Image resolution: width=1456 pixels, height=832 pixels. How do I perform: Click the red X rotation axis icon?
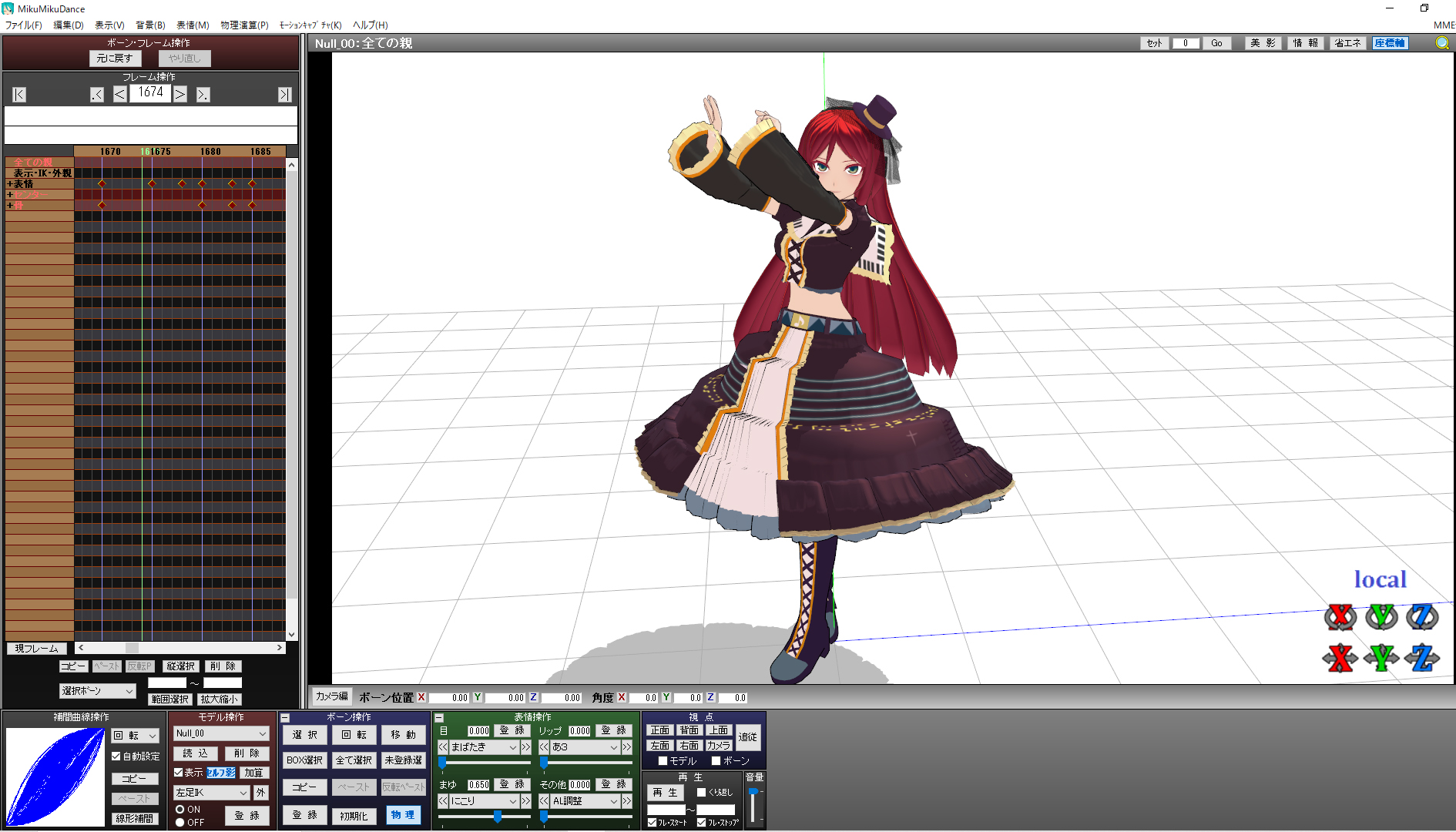point(1340,616)
